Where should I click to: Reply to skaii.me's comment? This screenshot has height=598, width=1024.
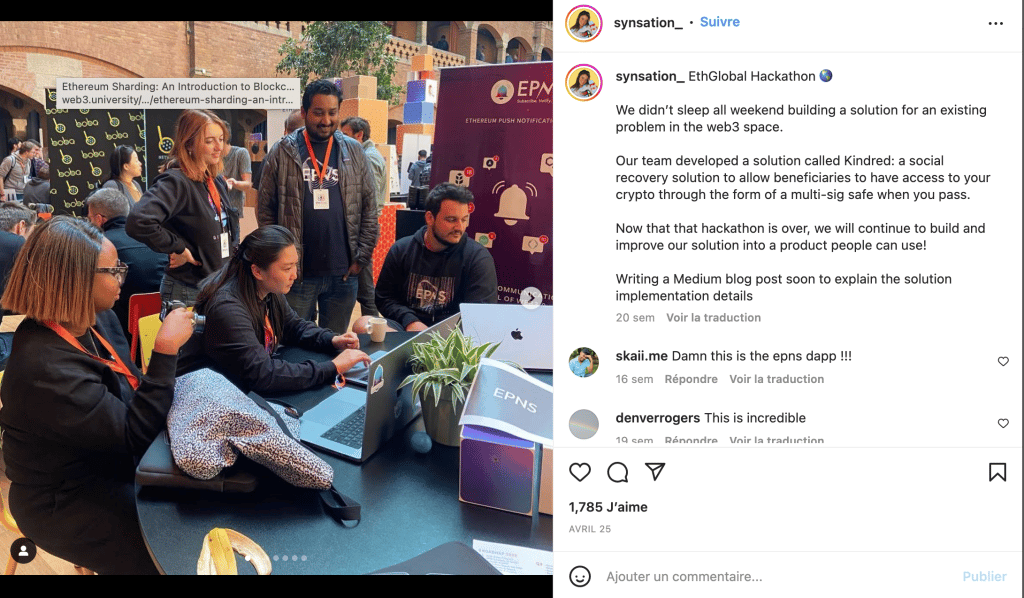(691, 379)
